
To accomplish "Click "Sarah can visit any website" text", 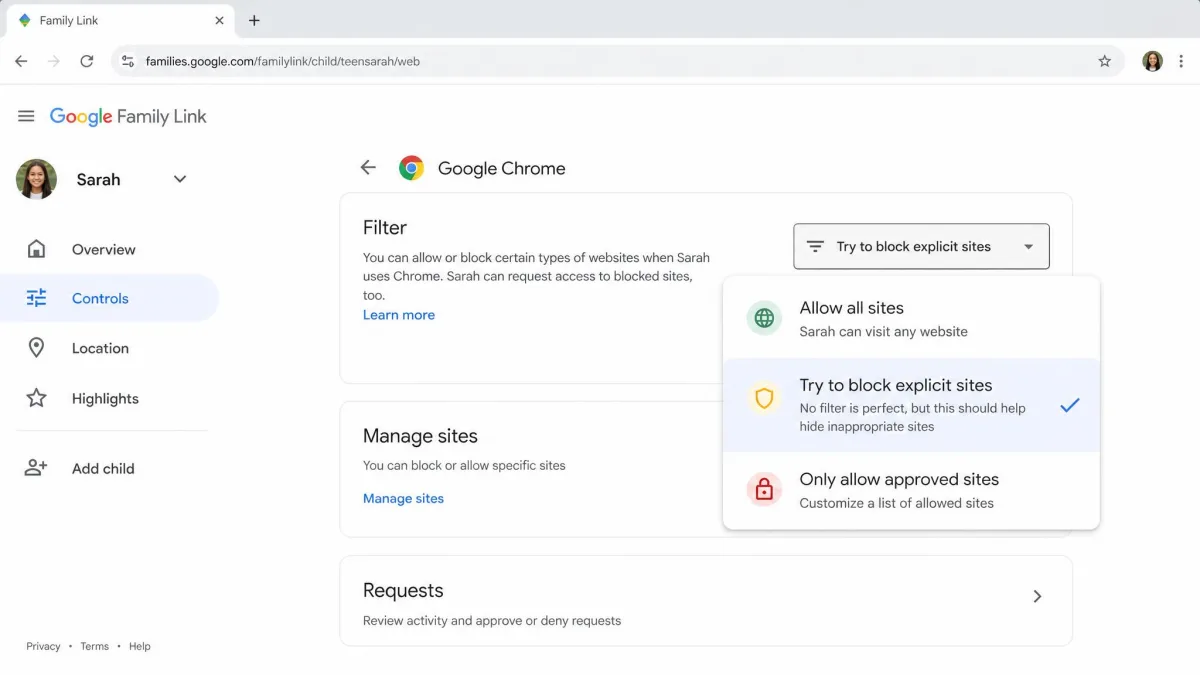I will pos(884,332).
